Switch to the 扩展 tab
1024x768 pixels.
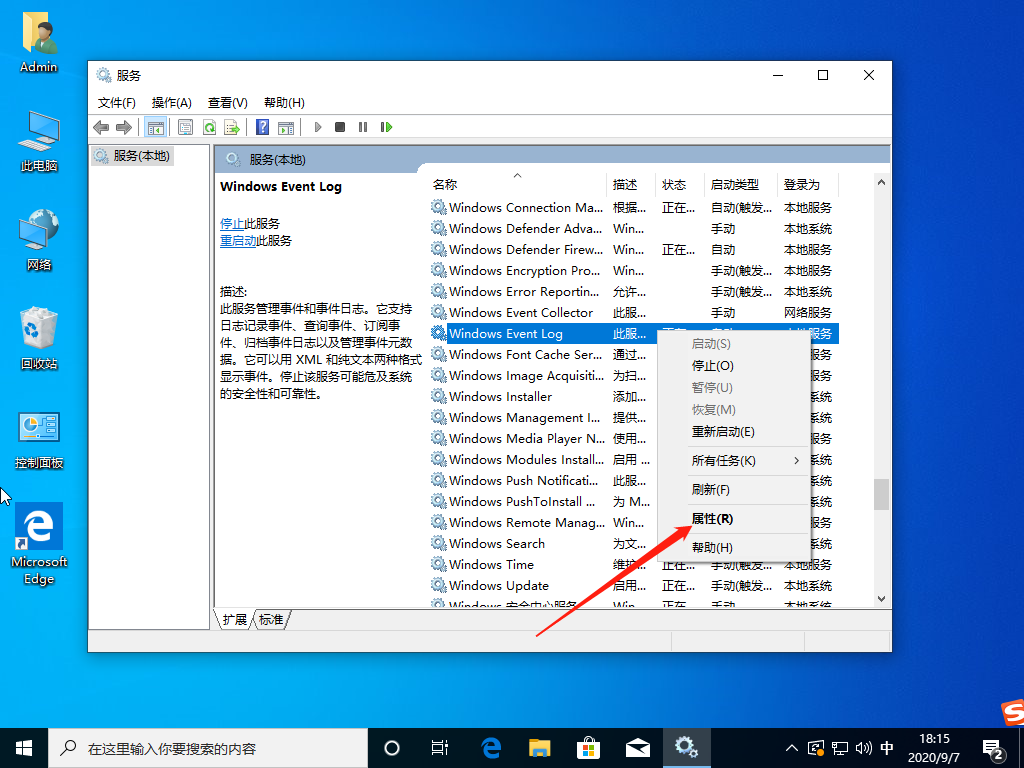coord(233,620)
